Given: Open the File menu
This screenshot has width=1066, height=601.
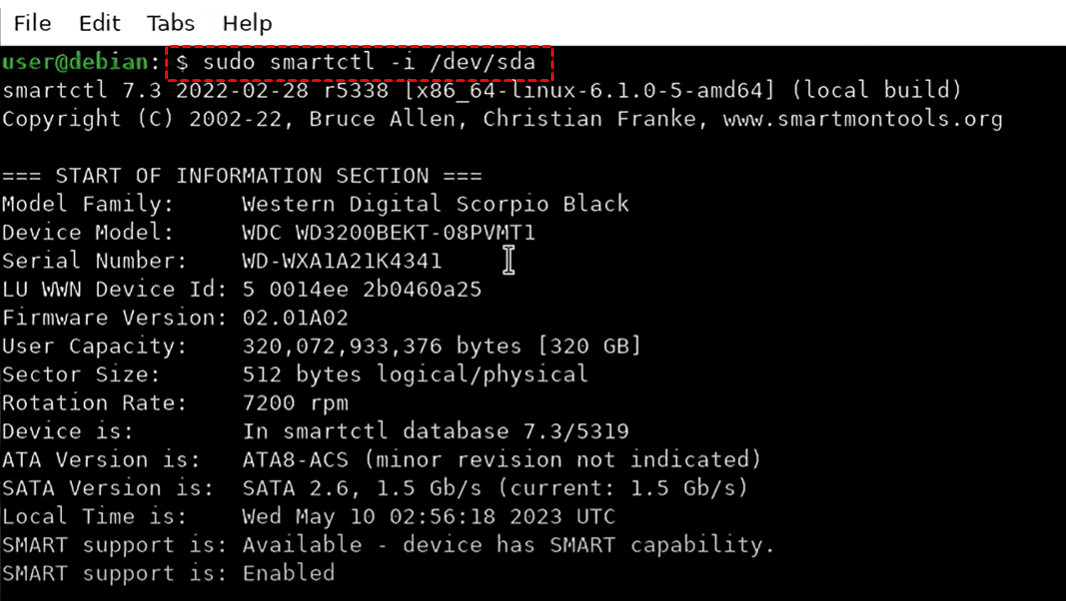Looking at the screenshot, I should point(32,23).
